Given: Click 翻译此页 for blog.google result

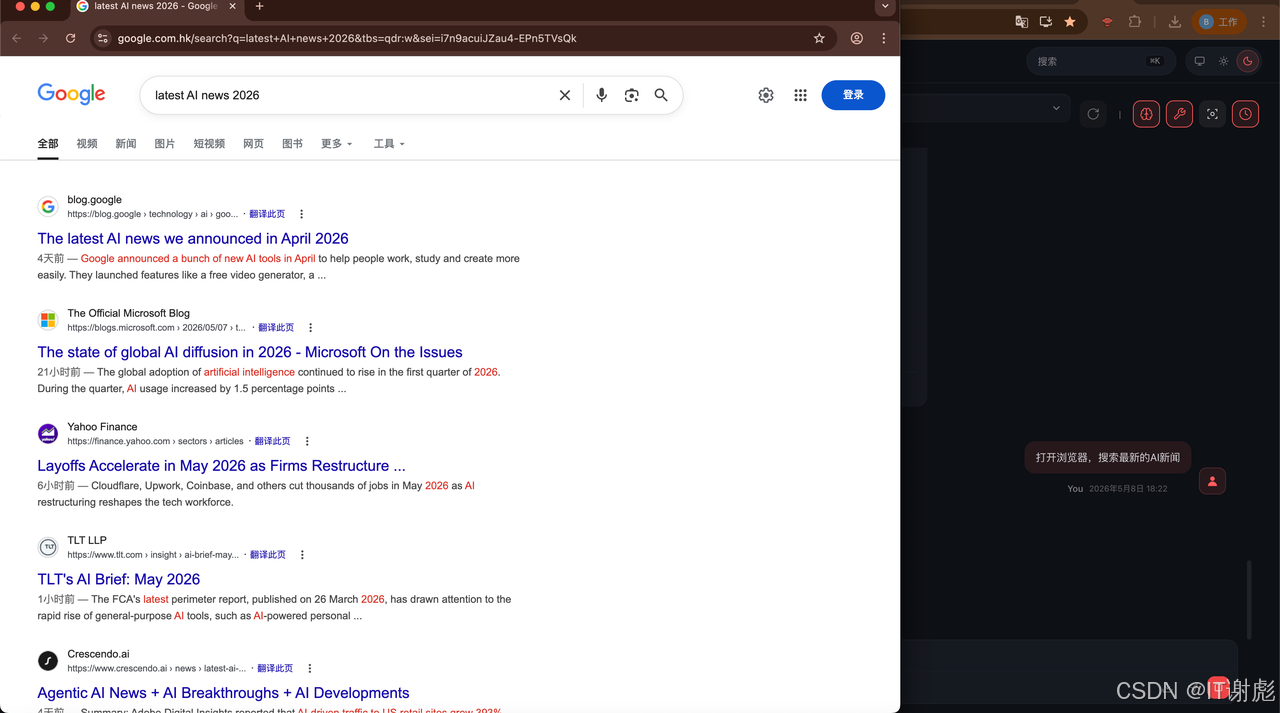Looking at the screenshot, I should [267, 214].
